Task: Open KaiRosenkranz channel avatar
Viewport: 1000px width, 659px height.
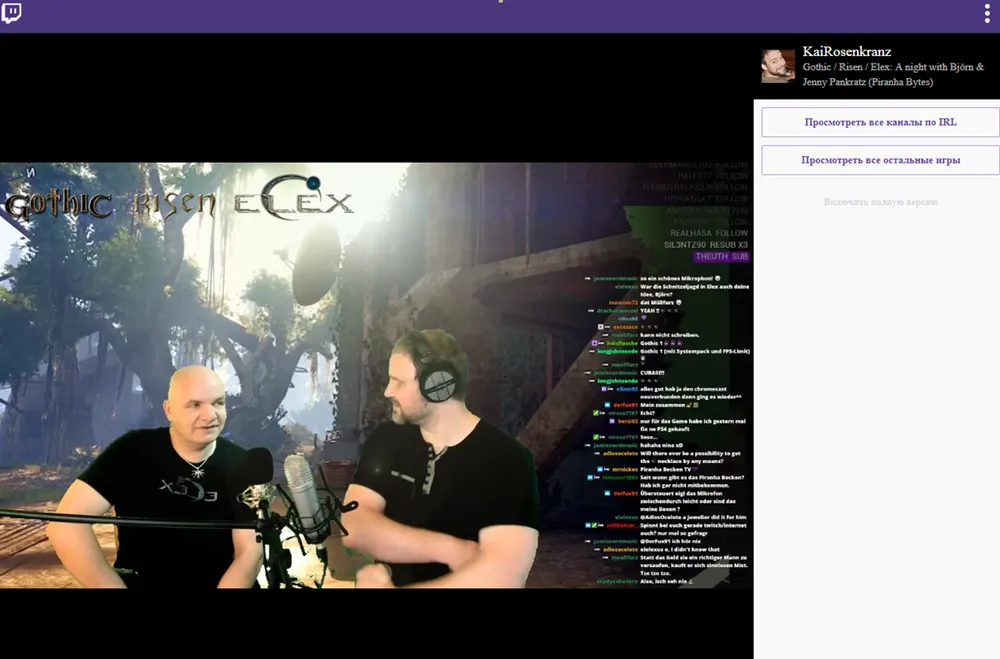Action: pos(778,66)
